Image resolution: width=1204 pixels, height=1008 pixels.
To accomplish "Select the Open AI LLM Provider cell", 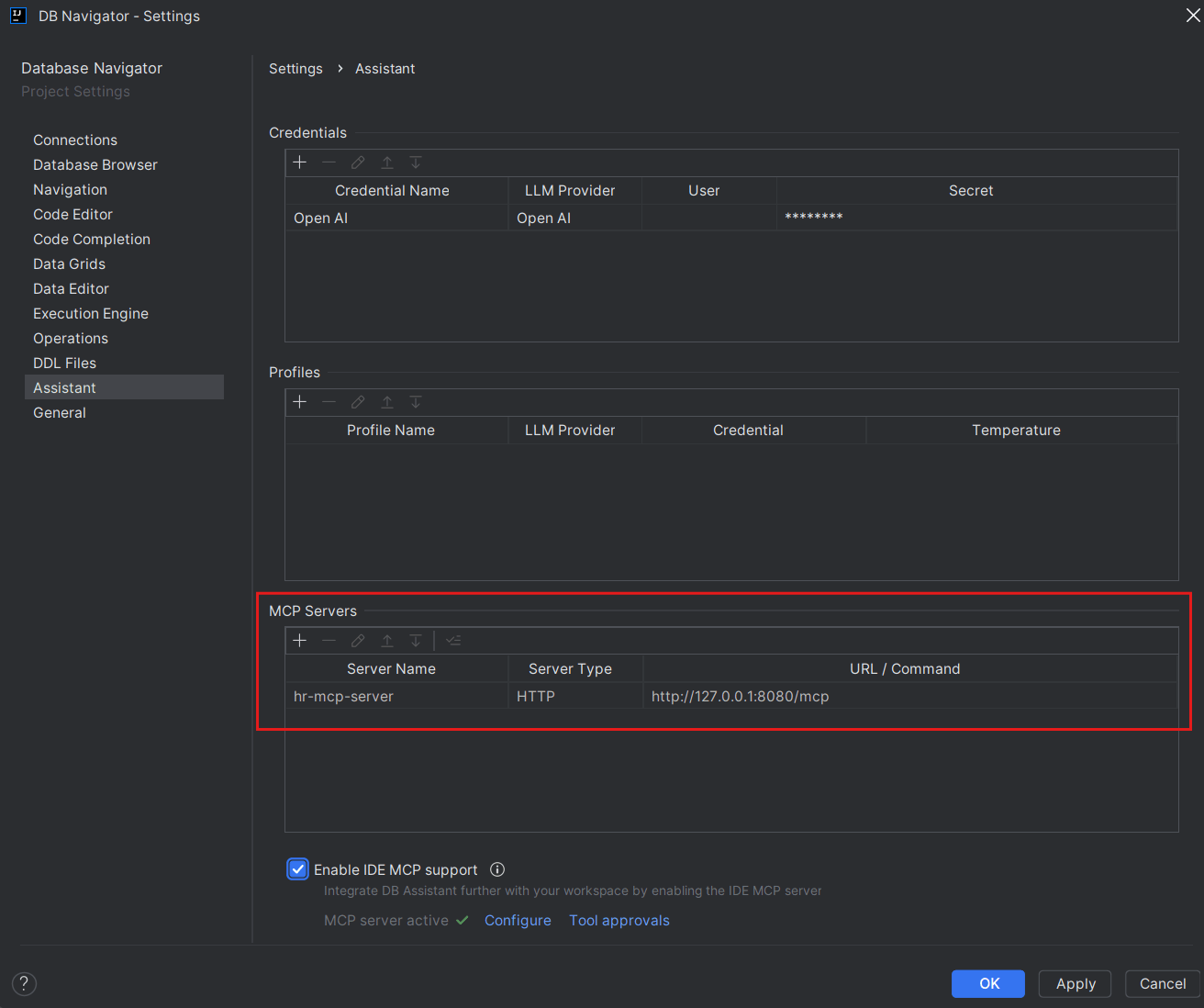I will coord(575,218).
